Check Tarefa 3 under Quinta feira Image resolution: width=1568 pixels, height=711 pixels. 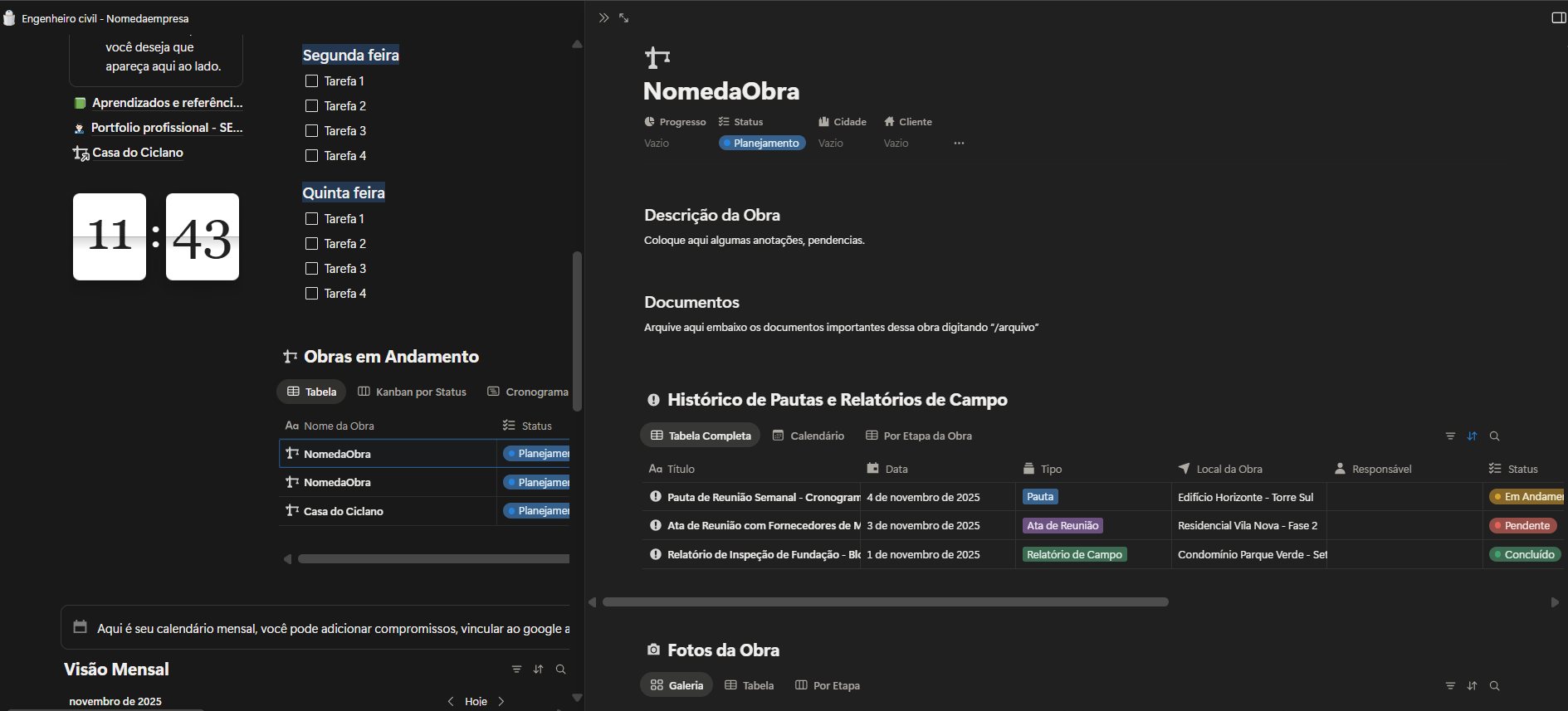tap(312, 269)
